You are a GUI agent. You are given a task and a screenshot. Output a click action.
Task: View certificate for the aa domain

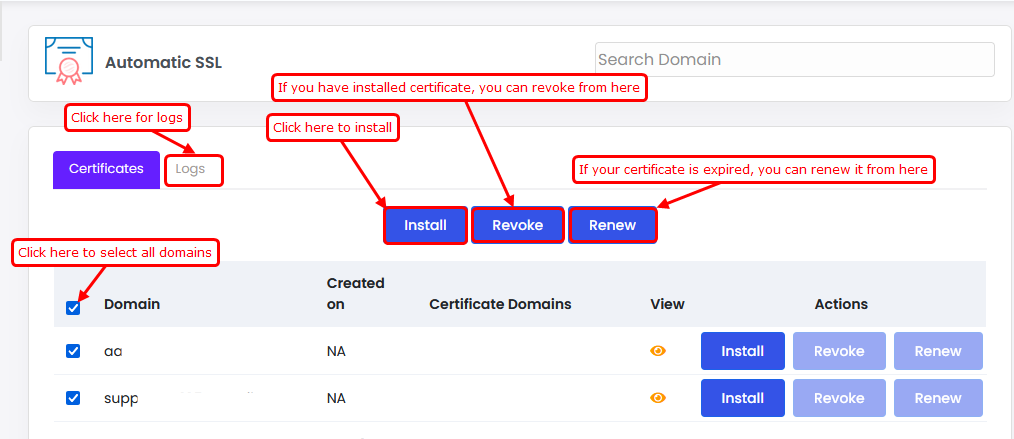click(x=658, y=351)
